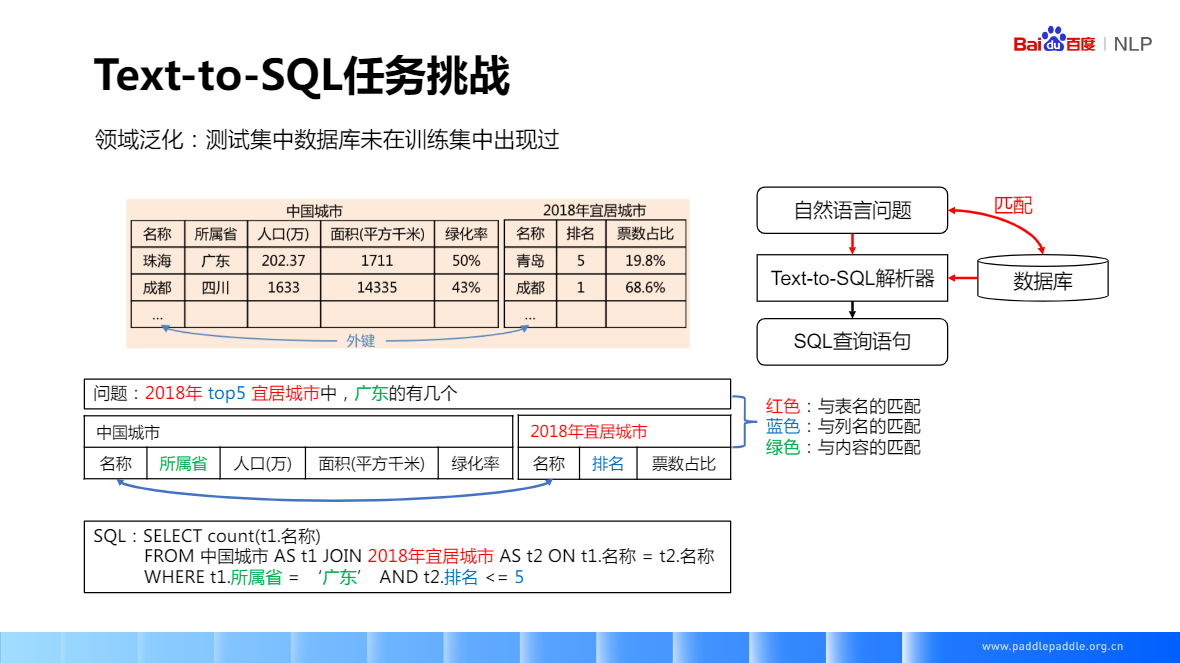
Task: Select the 202.37 population cell
Action: pos(284,260)
